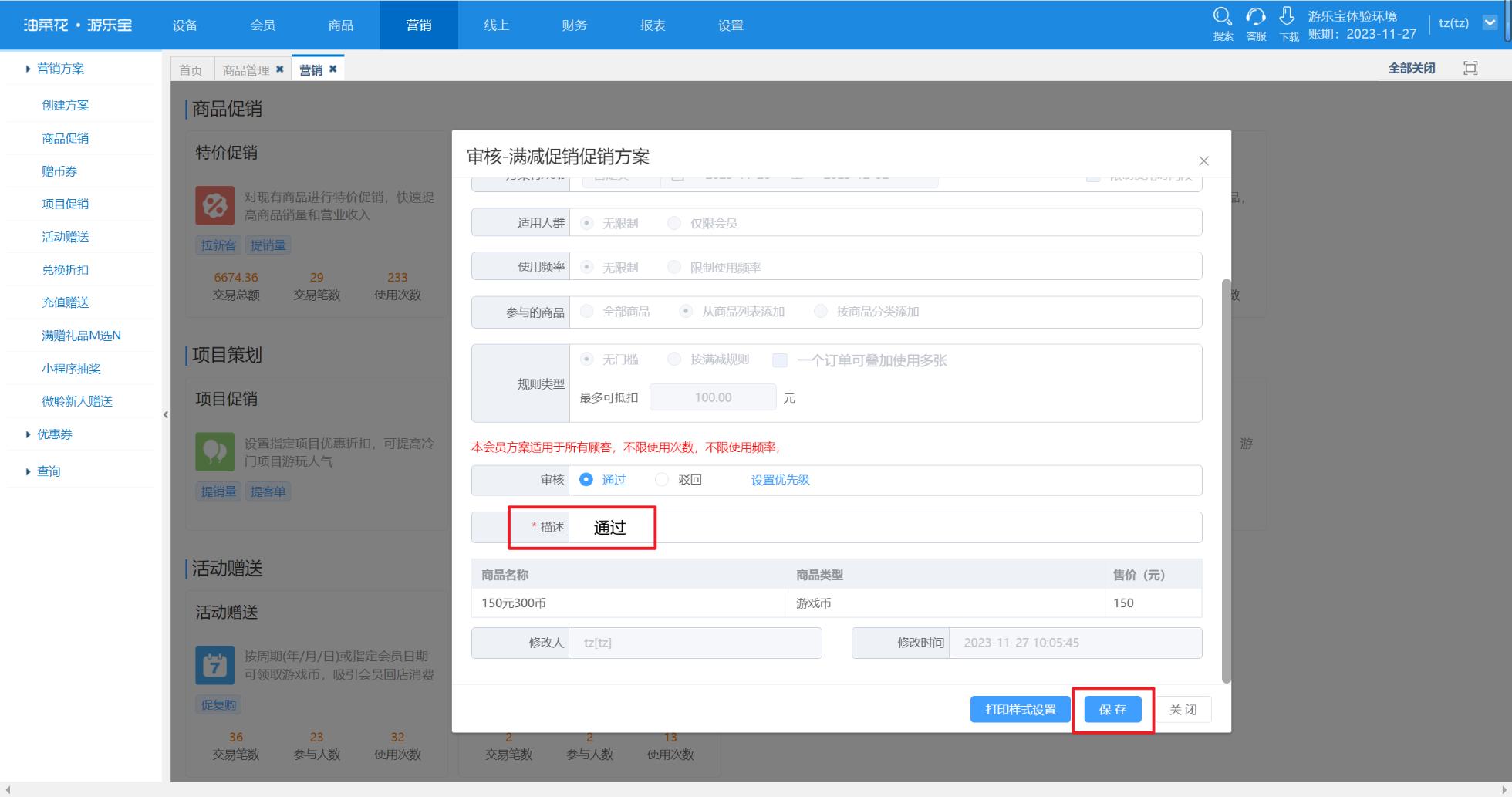Click the 打印样式设置 button
1512x797 pixels.
tap(1020, 709)
